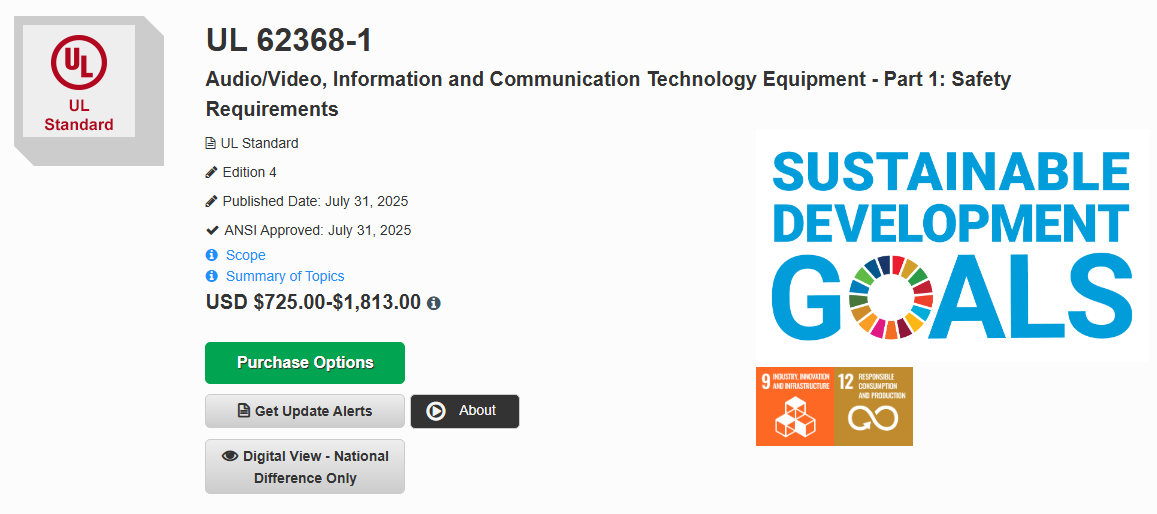Click the eye icon on Digital View
This screenshot has width=1157, height=514.
[230, 456]
